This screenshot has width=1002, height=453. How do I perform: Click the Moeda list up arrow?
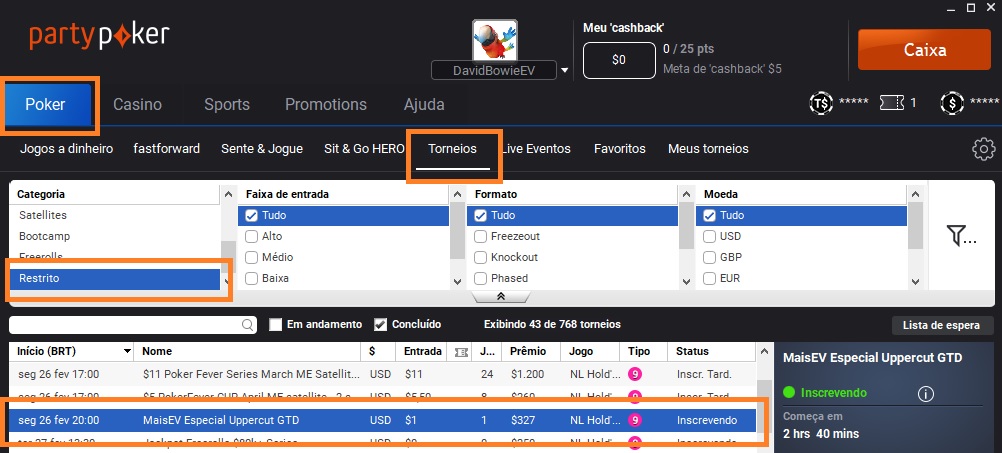pos(915,194)
